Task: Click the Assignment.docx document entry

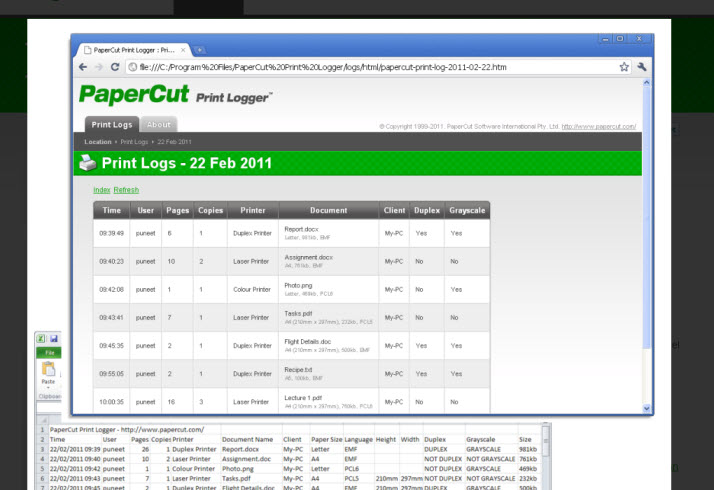Action: [309, 258]
